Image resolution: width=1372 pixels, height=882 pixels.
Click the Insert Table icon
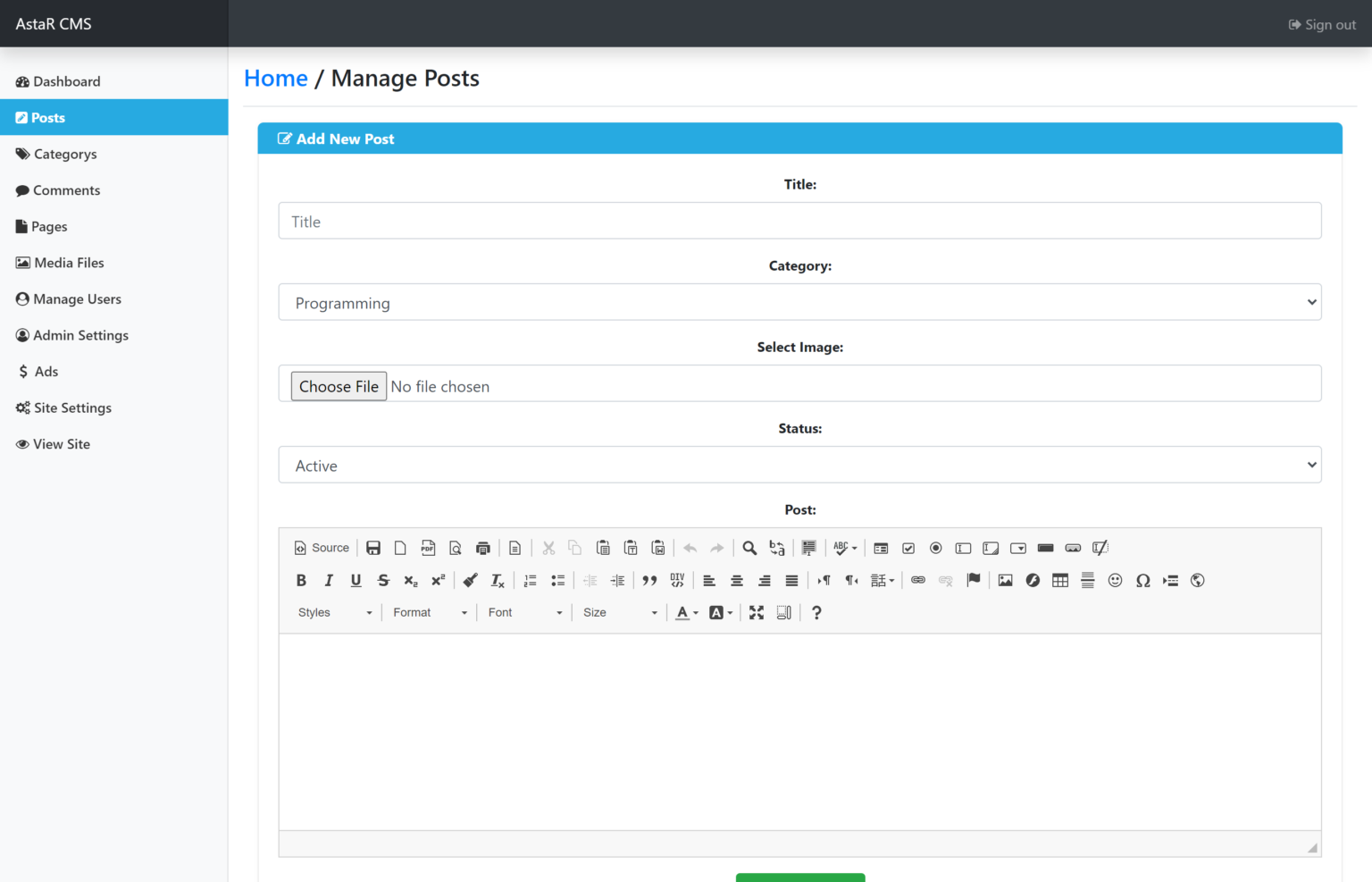pos(1060,581)
